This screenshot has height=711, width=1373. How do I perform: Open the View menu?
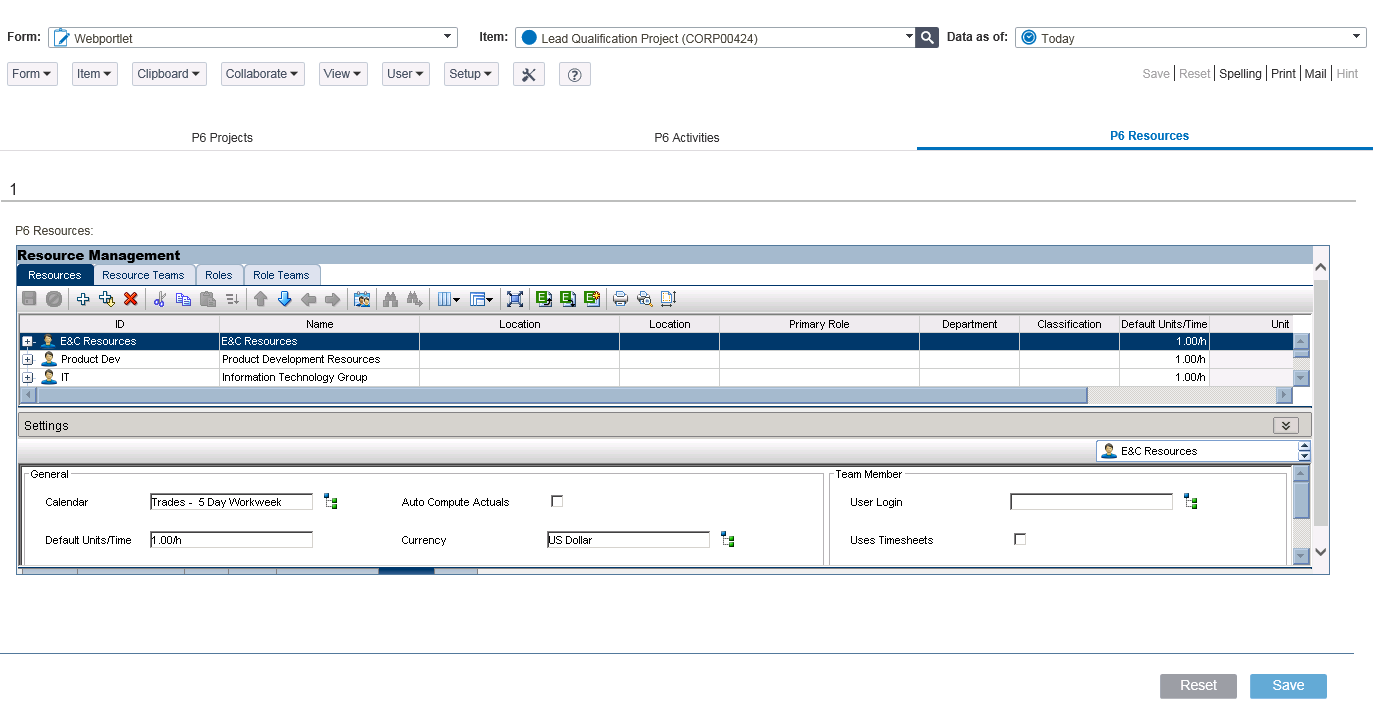pyautogui.click(x=343, y=74)
